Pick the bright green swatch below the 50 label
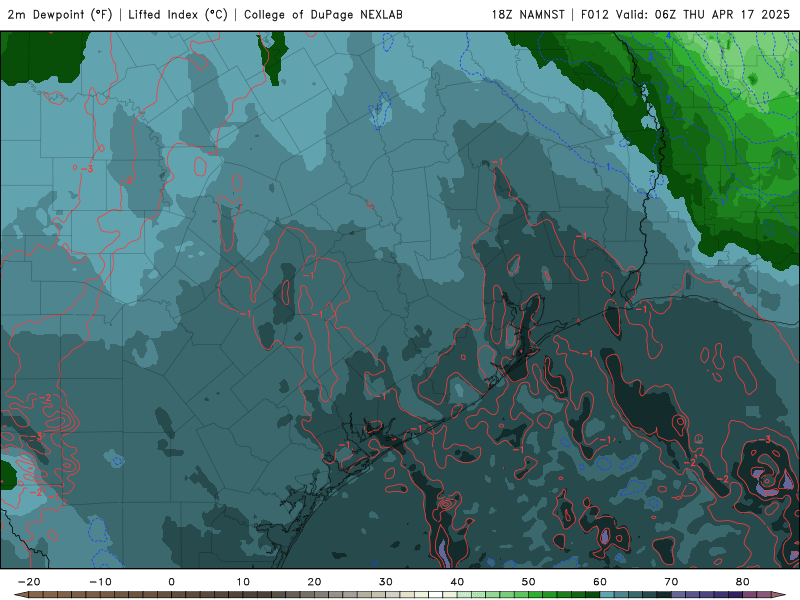 point(536,595)
